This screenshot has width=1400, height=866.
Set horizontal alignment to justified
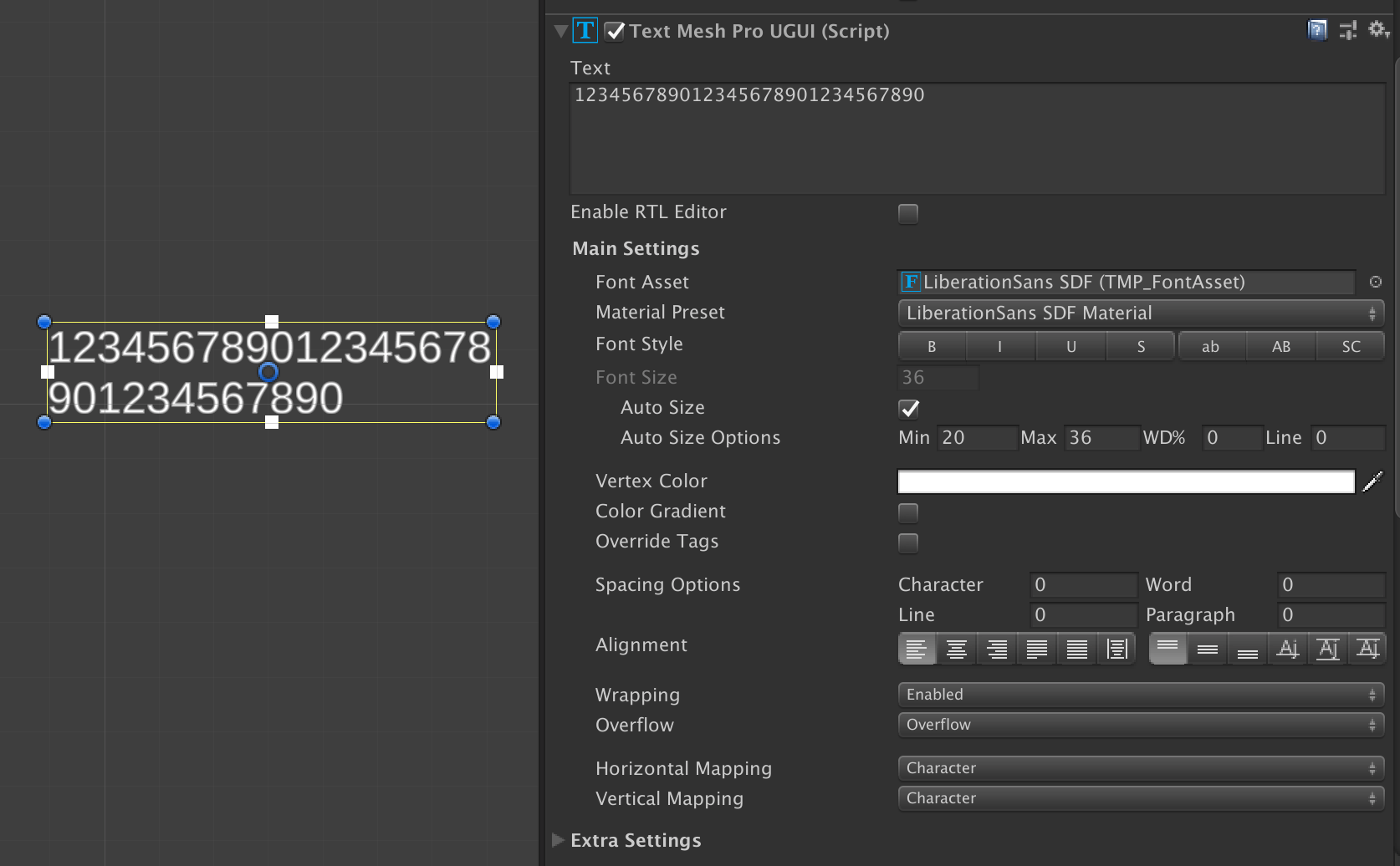point(1037,649)
